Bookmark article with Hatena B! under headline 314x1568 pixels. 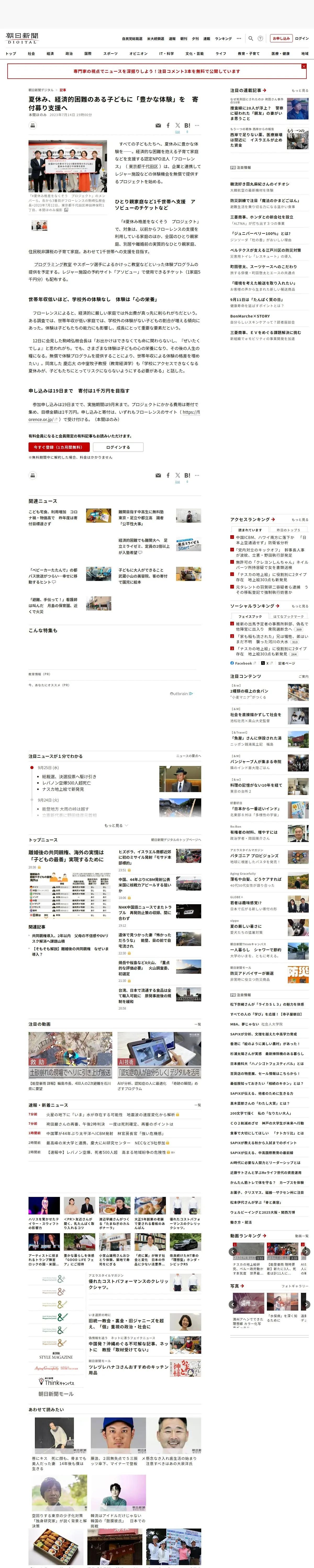187,125
